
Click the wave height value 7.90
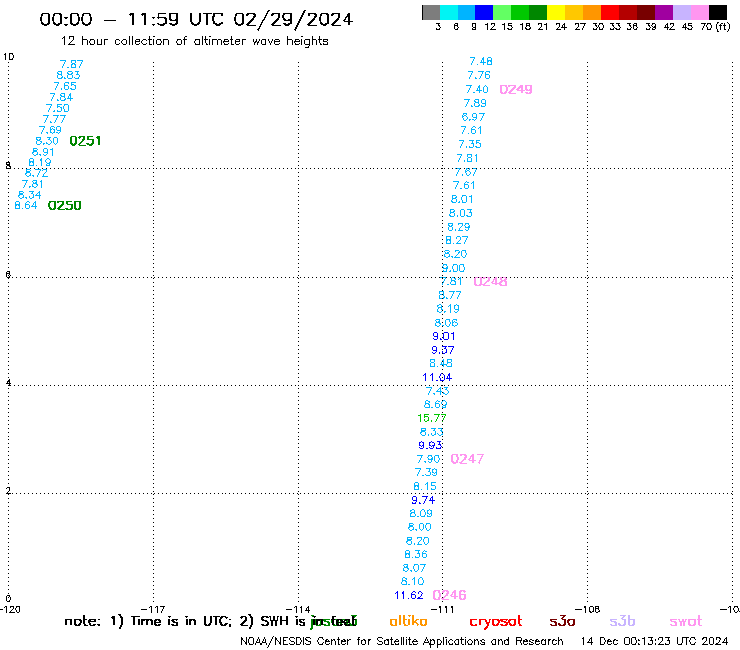429,459
